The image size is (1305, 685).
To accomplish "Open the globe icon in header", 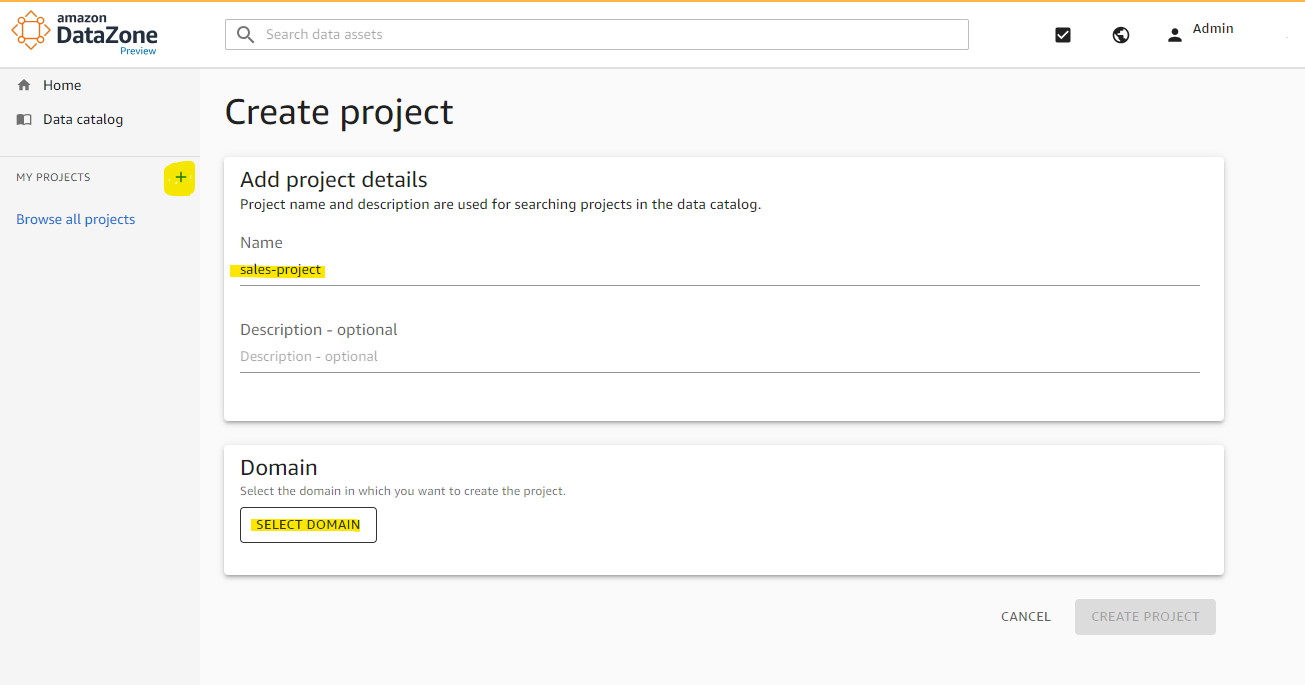I will click(1121, 35).
